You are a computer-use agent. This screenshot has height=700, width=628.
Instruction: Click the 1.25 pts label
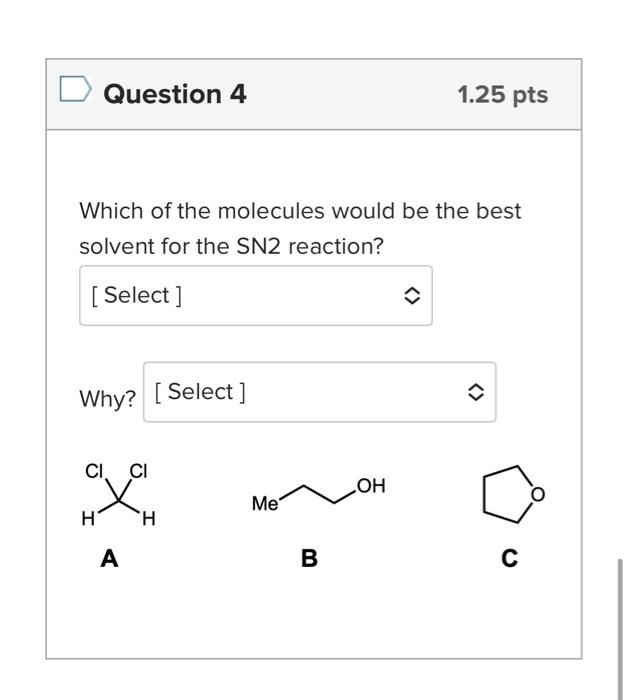(x=503, y=95)
